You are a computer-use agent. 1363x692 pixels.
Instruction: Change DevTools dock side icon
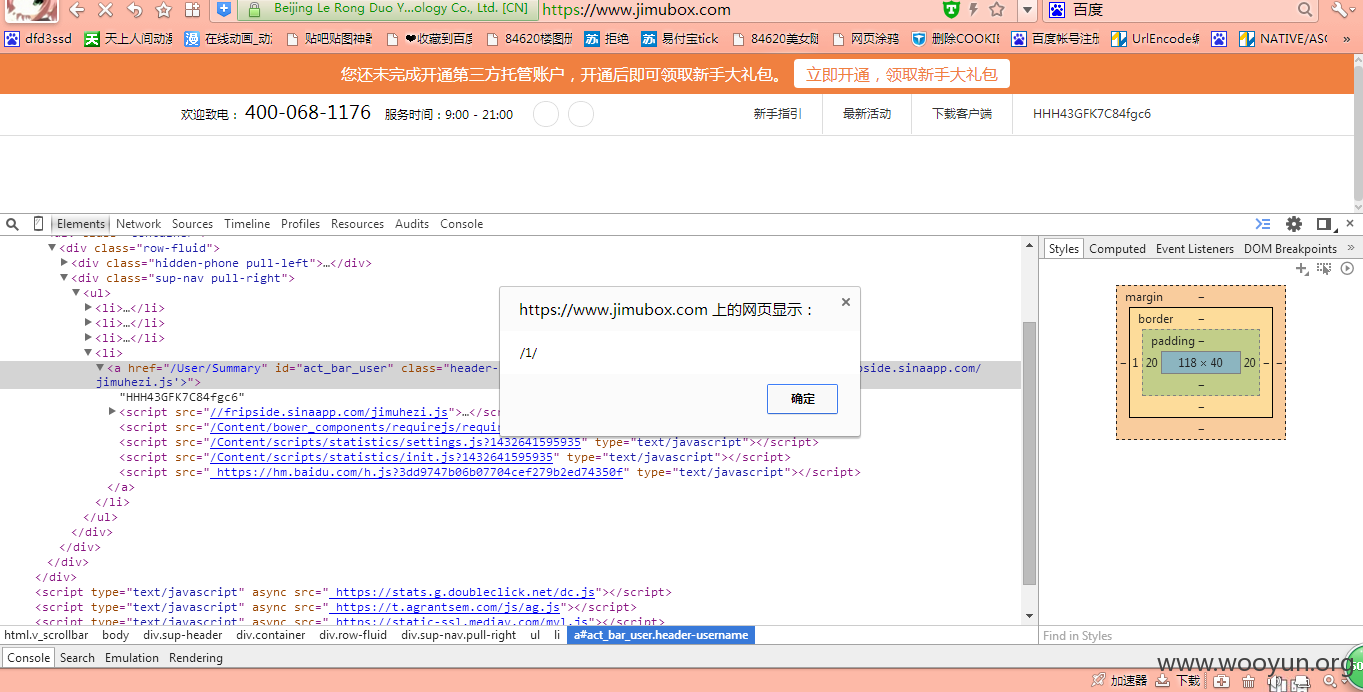coord(1324,224)
